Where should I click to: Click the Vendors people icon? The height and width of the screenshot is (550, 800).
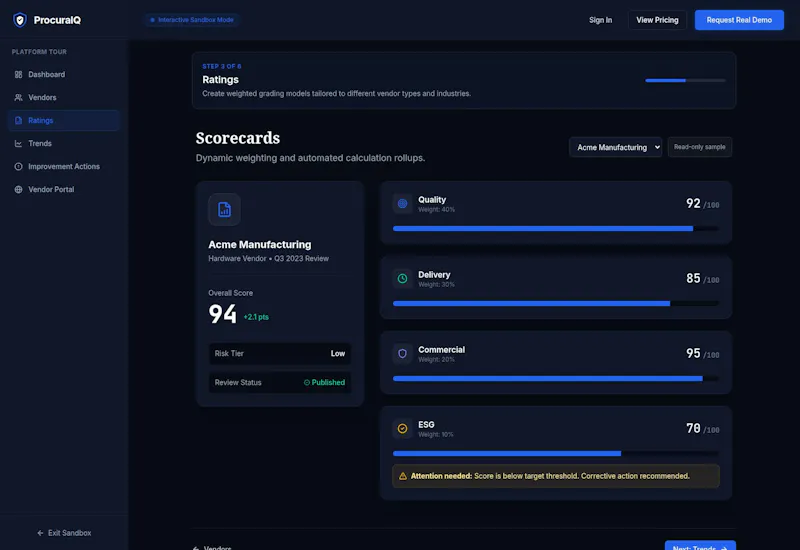[18, 97]
